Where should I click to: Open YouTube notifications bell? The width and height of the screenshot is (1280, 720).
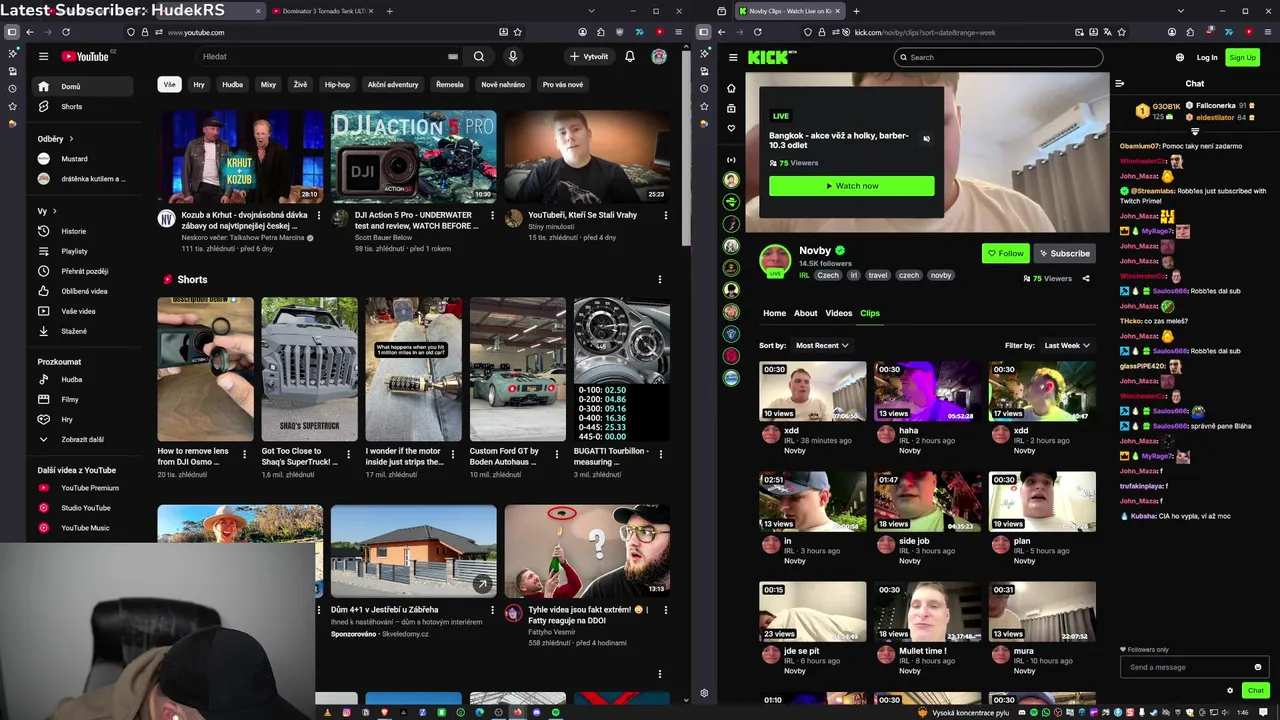click(x=630, y=57)
